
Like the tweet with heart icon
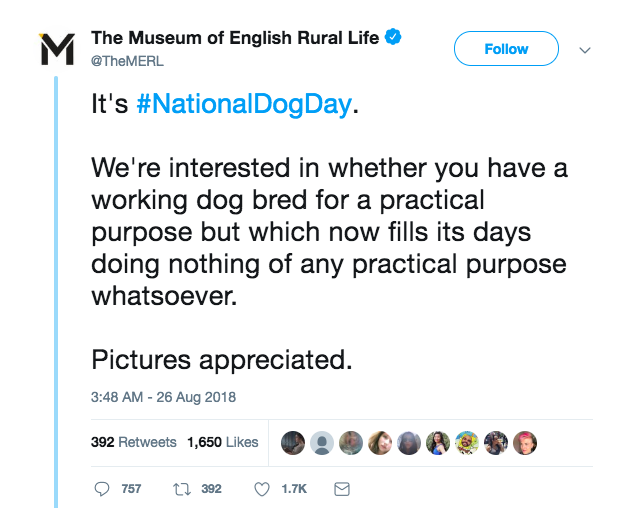click(262, 489)
